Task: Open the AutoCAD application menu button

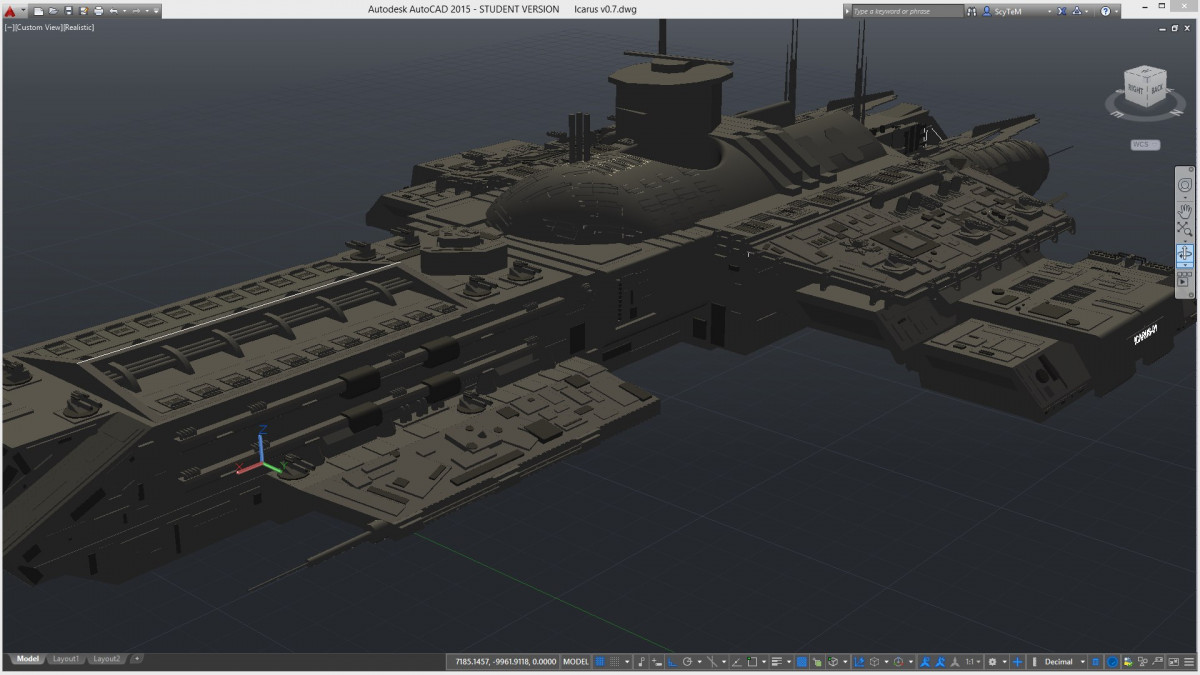Action: 10,10
